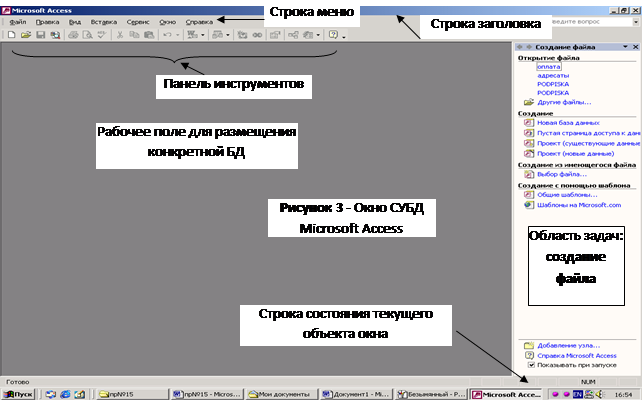Click the task pane Forward arrow

529,47
